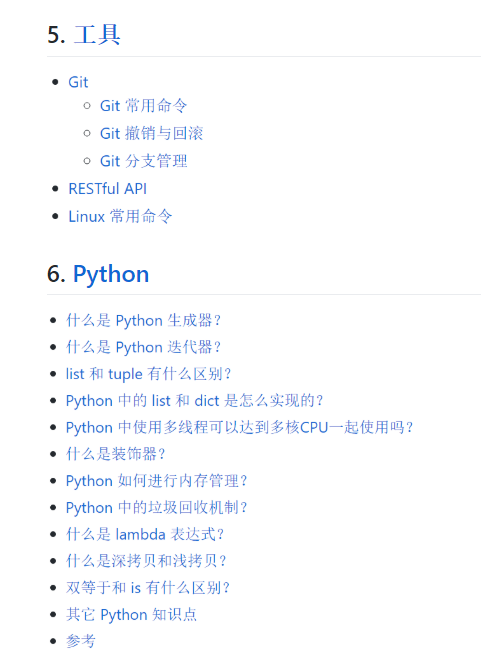This screenshot has width=481, height=663.
Task: Open Git 撤销与回滚 link
Action: [x=151, y=133]
